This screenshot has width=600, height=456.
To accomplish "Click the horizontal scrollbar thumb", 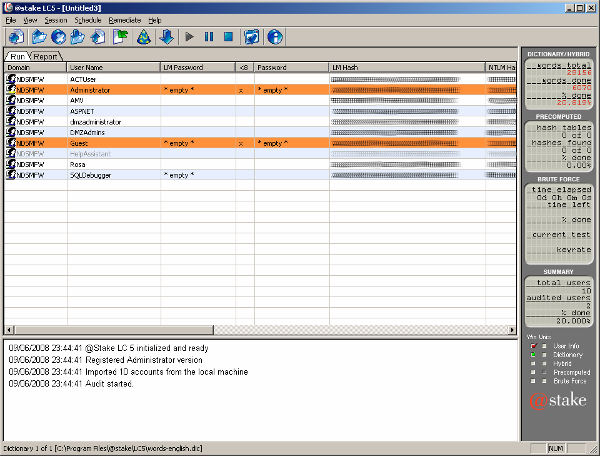I will (114, 330).
